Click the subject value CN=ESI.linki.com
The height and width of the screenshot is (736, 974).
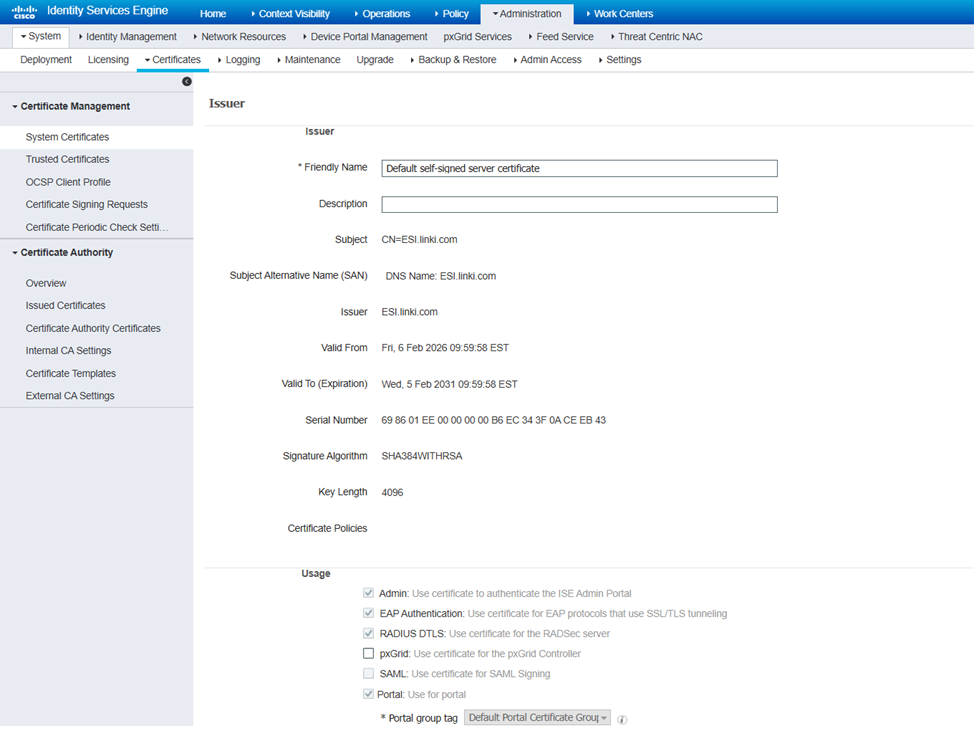[419, 240]
